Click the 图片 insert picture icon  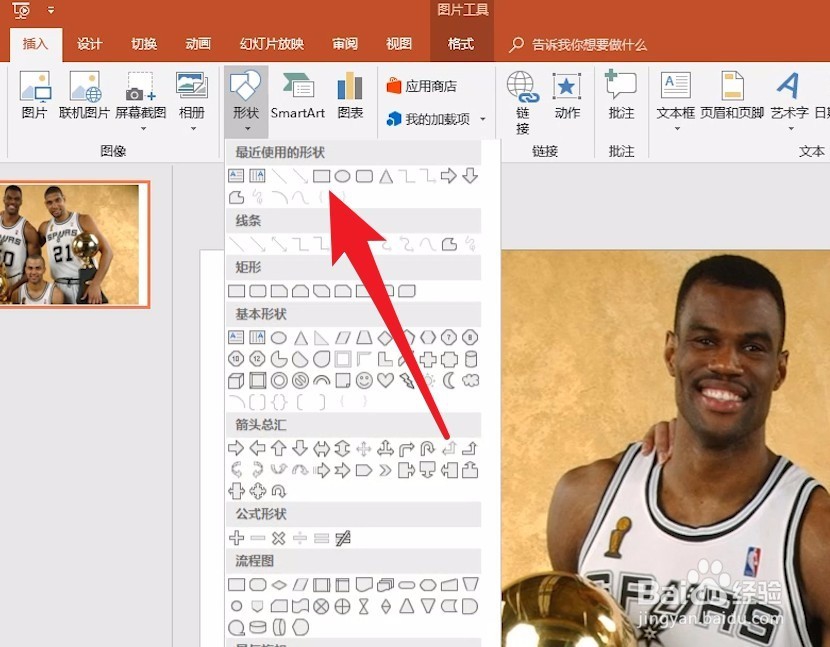tap(35, 95)
